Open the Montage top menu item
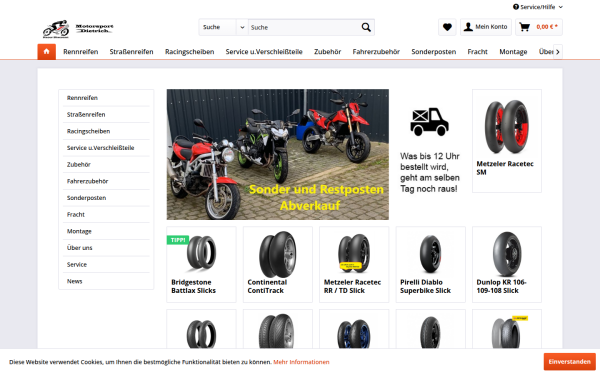The height and width of the screenshot is (375, 600). [x=513, y=52]
